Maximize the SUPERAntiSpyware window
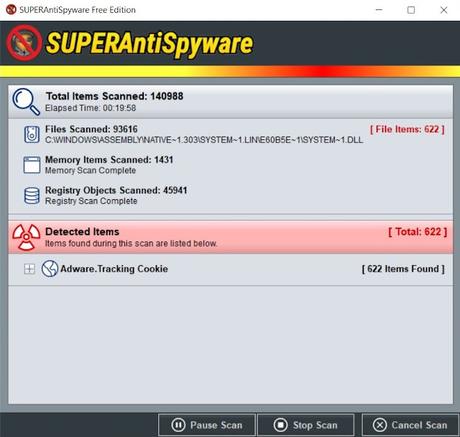Image resolution: width=460 pixels, height=437 pixels. 411,10
